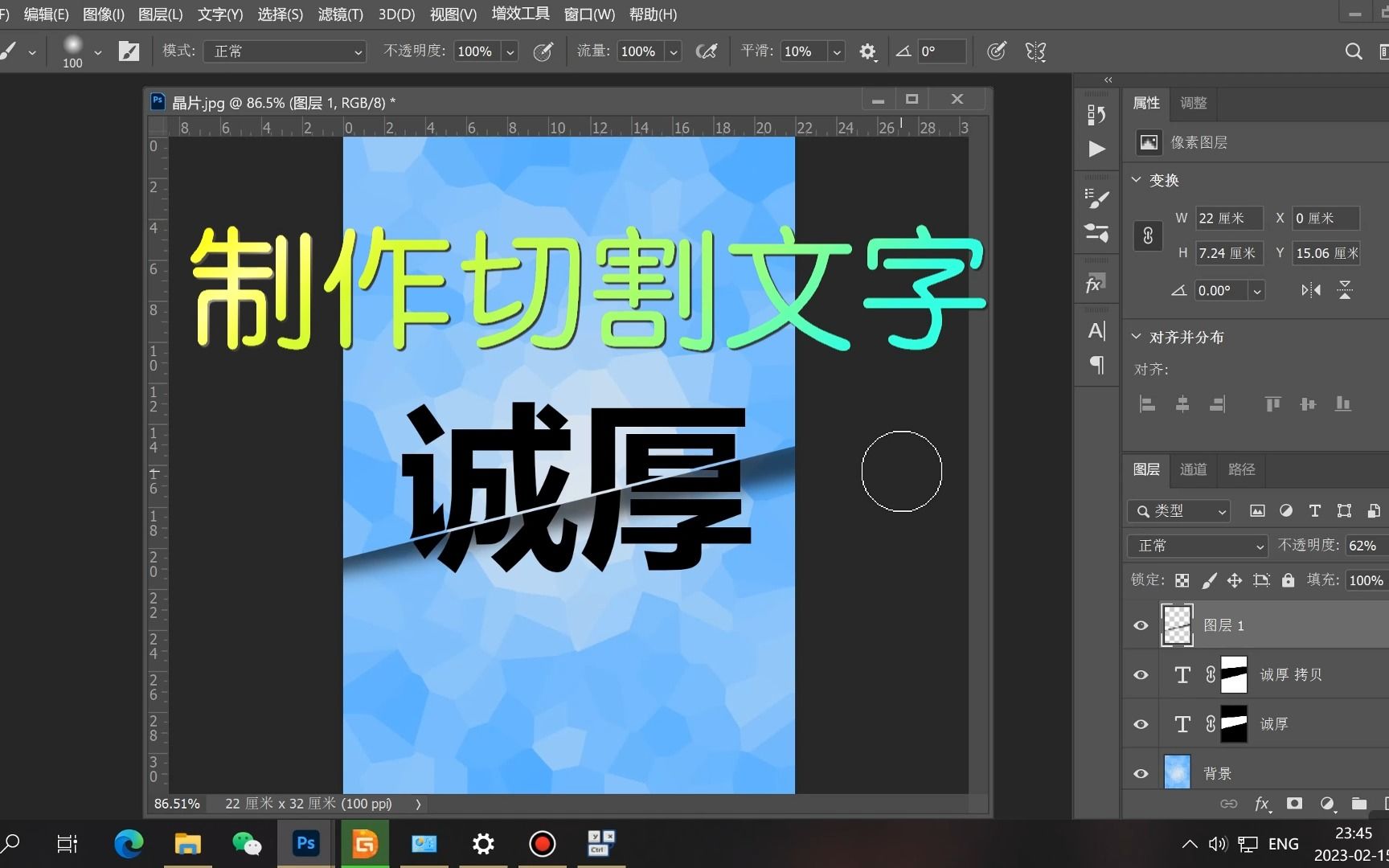Open the Photoshop icon on the taskbar

pos(305,843)
